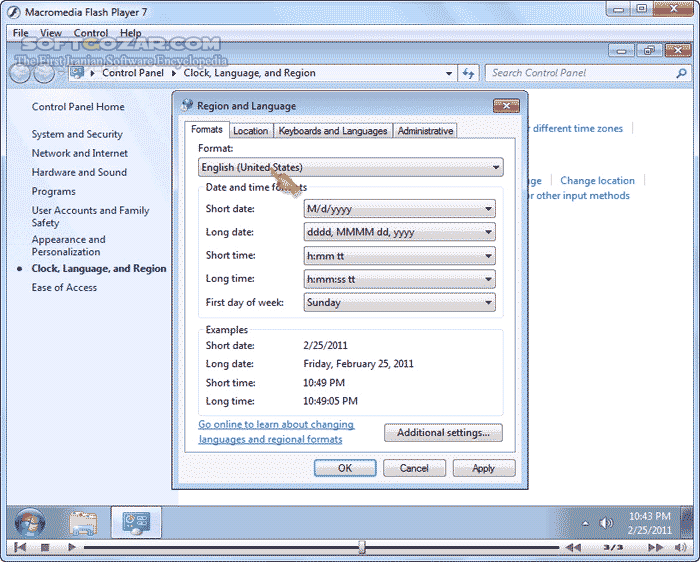Click the playback seek slider handle
The width and height of the screenshot is (700, 562).
[361, 547]
